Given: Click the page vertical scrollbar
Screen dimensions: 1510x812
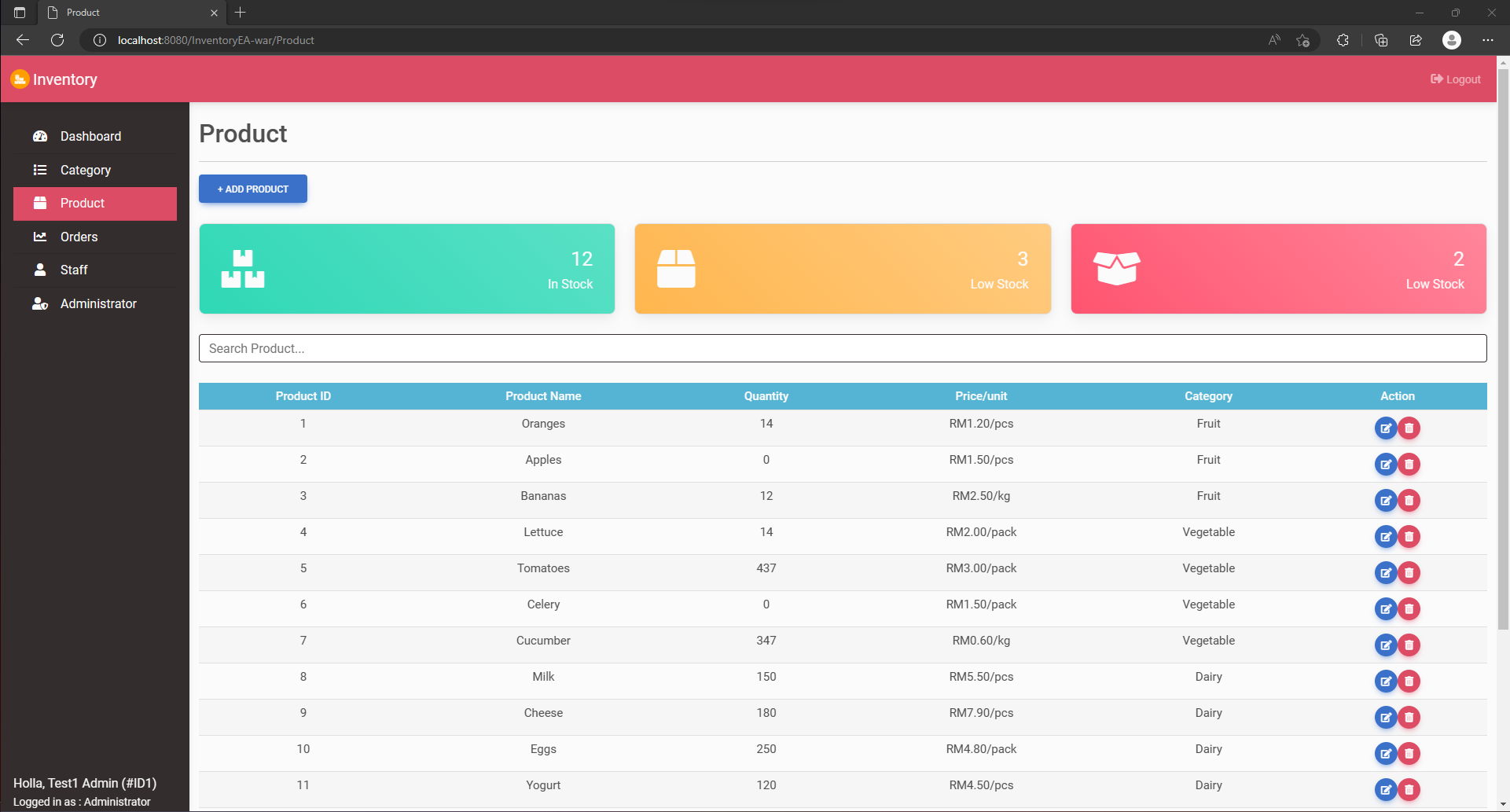Looking at the screenshot, I should (1503, 350).
